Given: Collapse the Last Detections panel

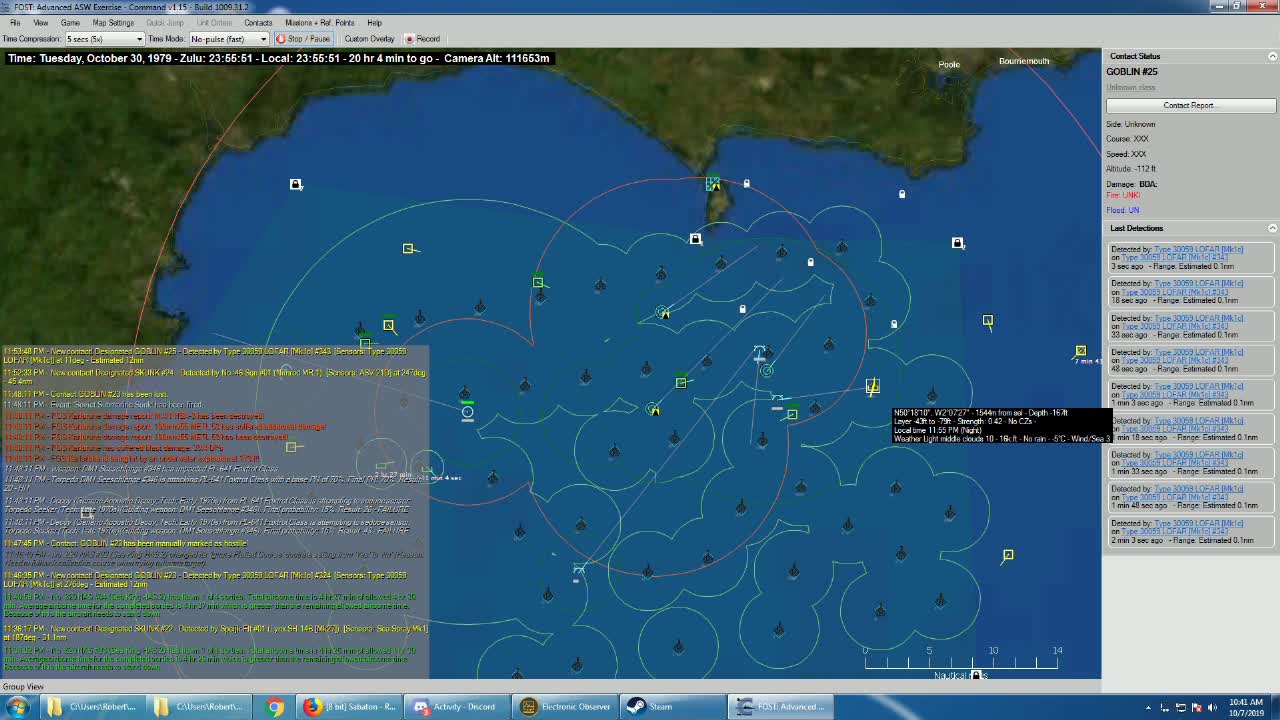Looking at the screenshot, I should point(1272,228).
